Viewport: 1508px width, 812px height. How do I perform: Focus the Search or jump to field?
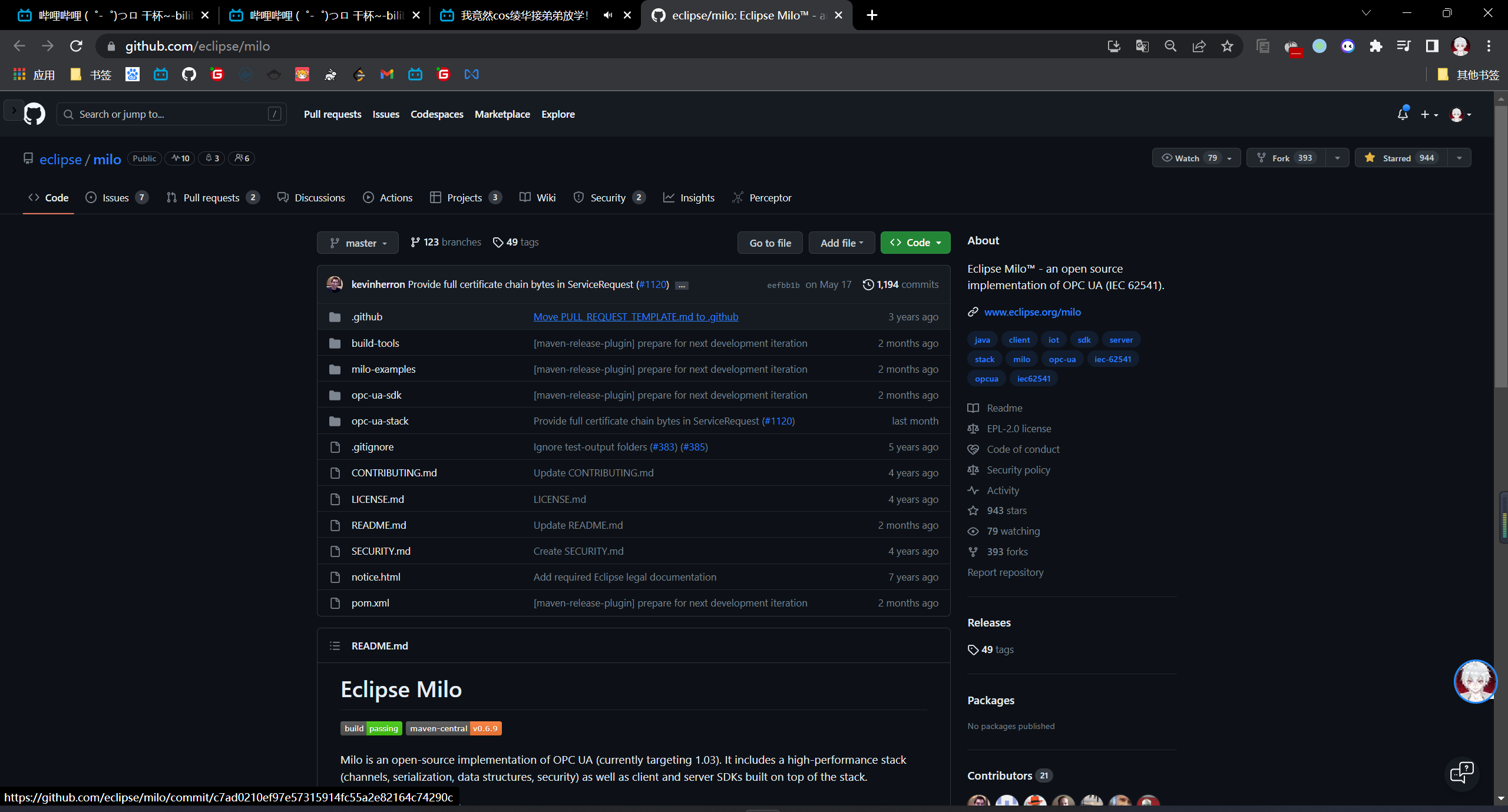(171, 114)
